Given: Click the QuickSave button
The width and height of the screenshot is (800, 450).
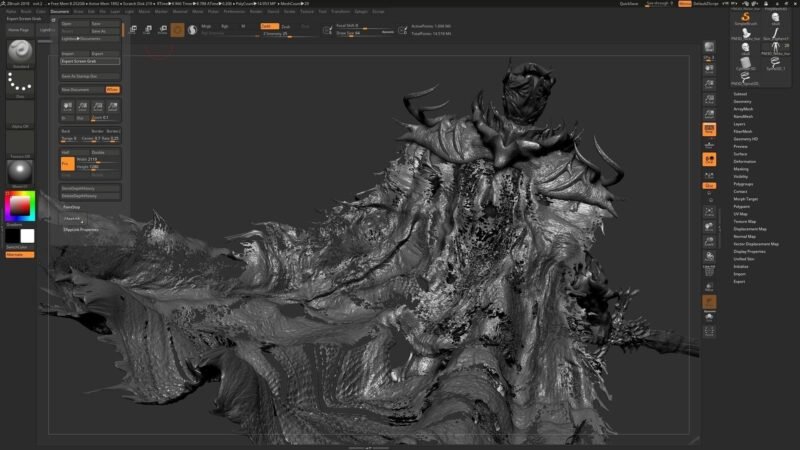Looking at the screenshot, I should (629, 4).
